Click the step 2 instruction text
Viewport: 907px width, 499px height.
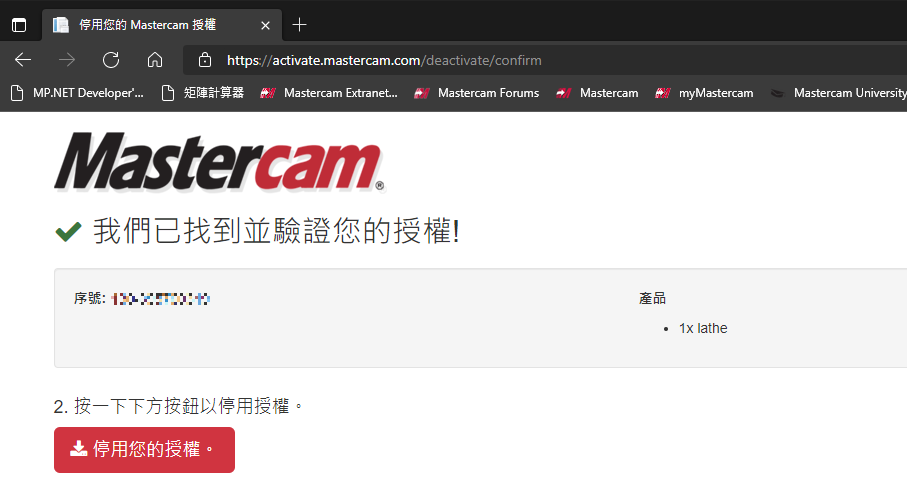(178, 406)
